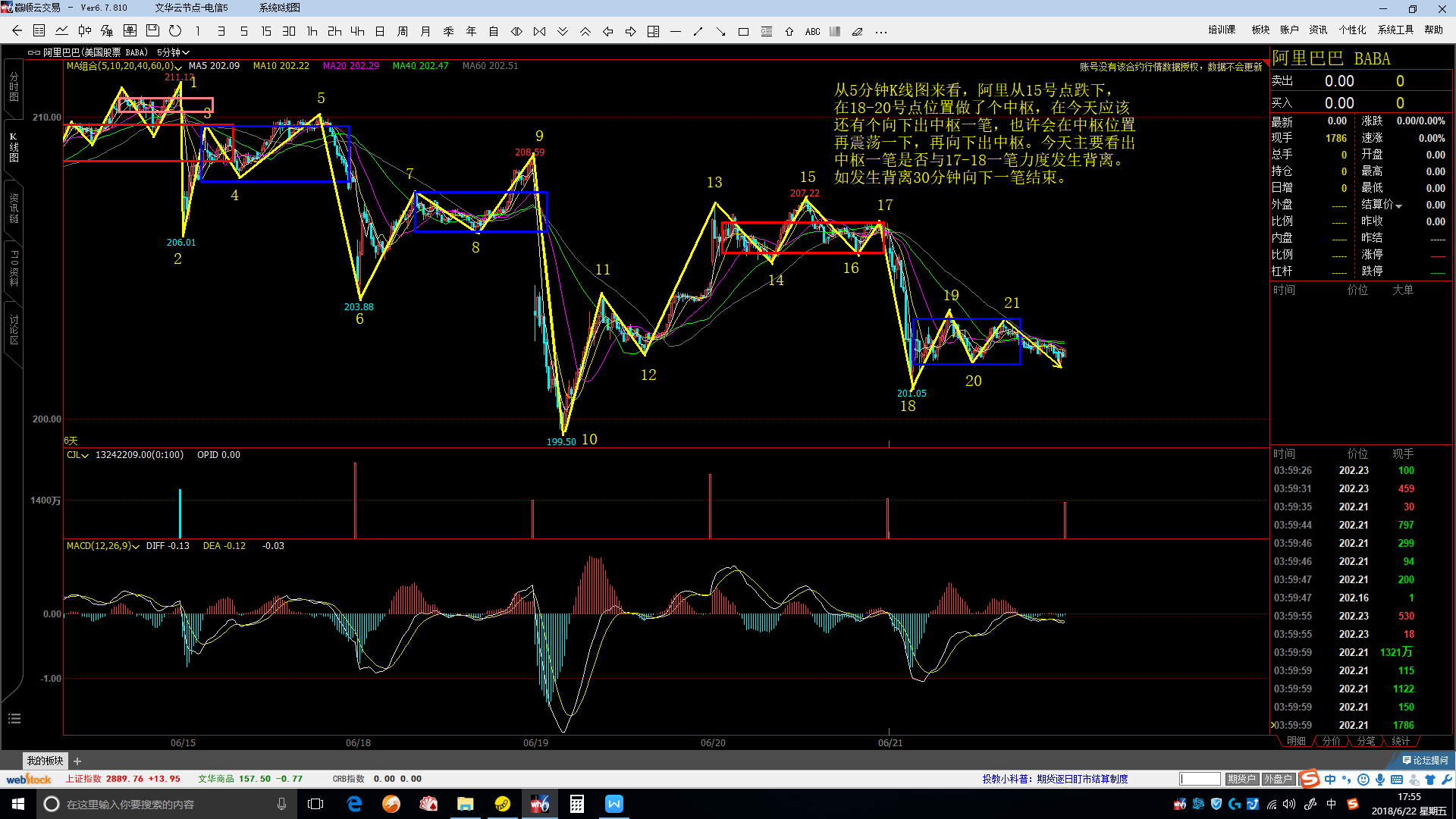Switch to the 统计 tab
Screen dimensions: 1456x819
point(1401,741)
